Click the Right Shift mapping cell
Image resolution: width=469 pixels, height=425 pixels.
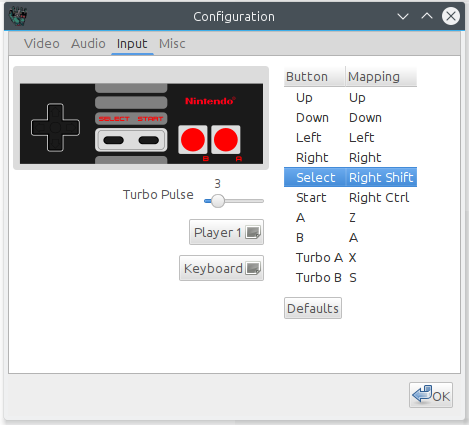point(381,177)
